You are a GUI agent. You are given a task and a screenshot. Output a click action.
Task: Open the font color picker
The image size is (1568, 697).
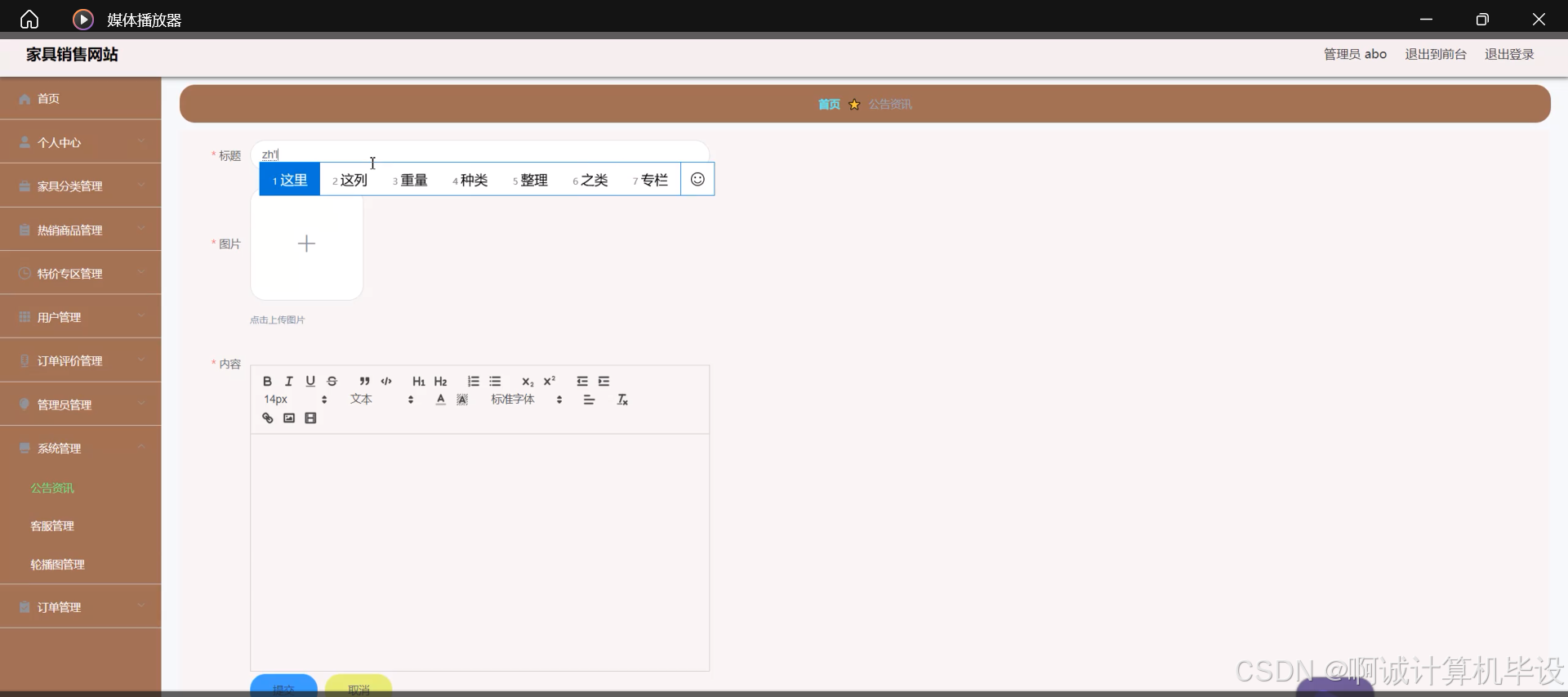click(441, 400)
